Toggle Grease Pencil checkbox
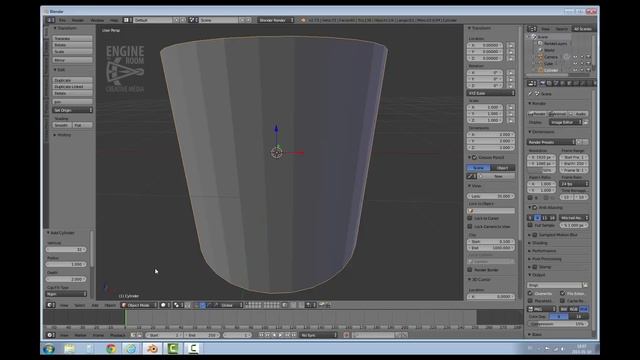Viewport: 640px width, 360px height. pyautogui.click(x=474, y=157)
